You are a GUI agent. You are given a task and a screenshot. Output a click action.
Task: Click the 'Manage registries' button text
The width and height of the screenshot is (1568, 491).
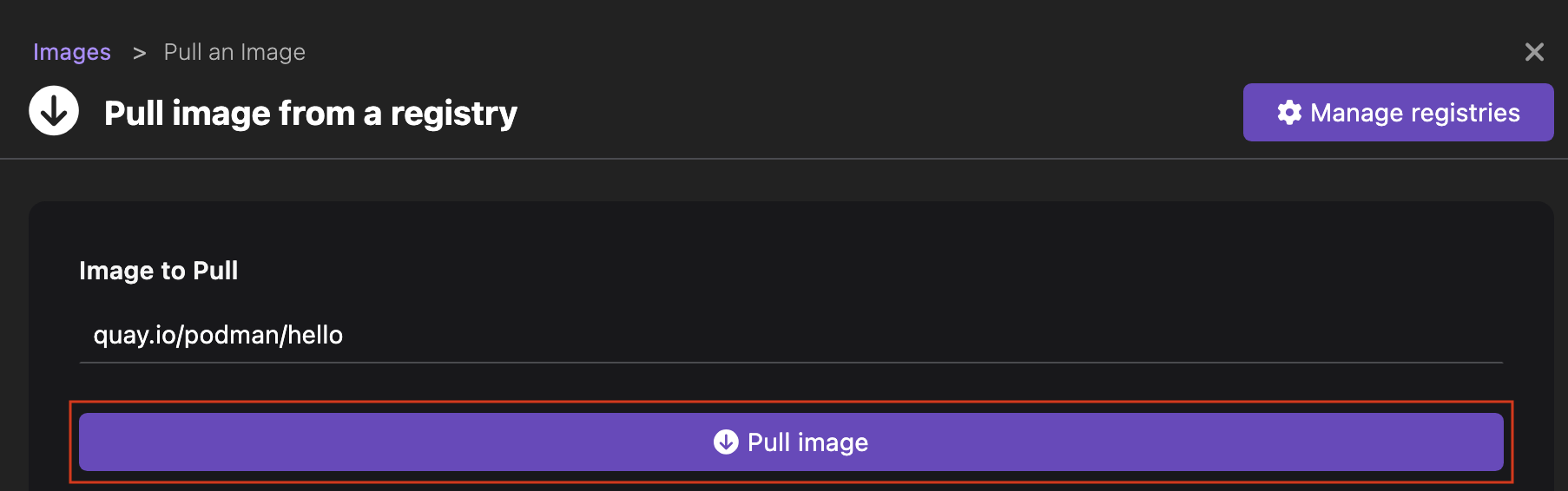point(1414,113)
